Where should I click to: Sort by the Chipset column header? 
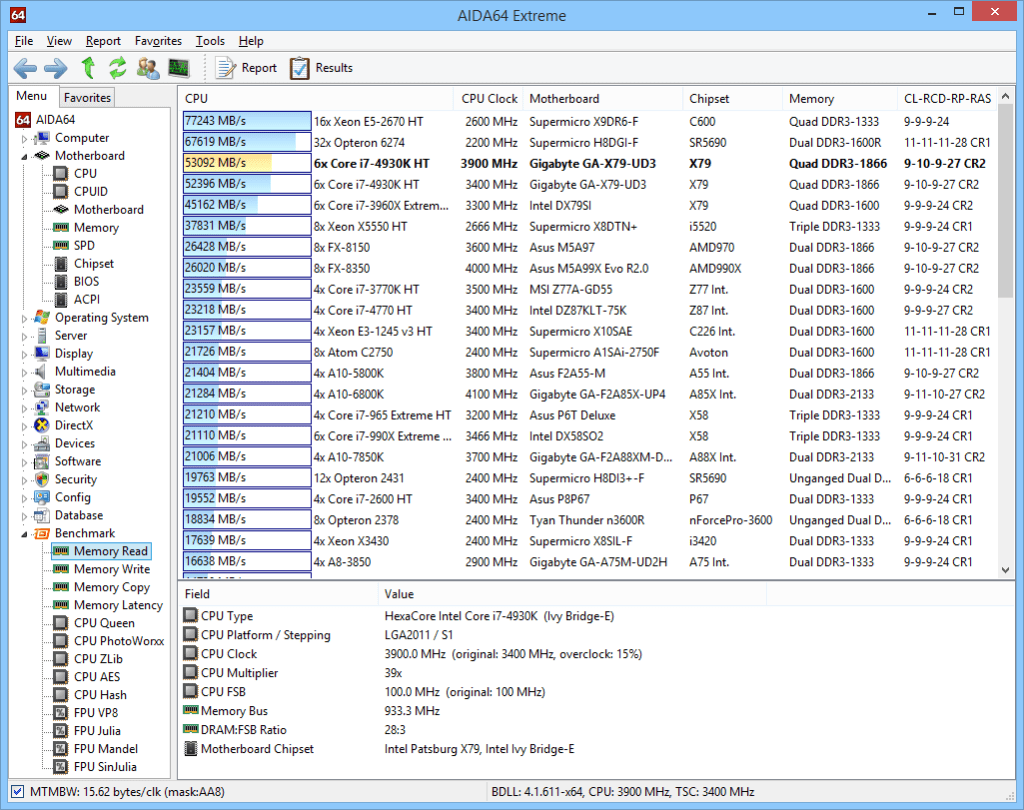[x=732, y=99]
